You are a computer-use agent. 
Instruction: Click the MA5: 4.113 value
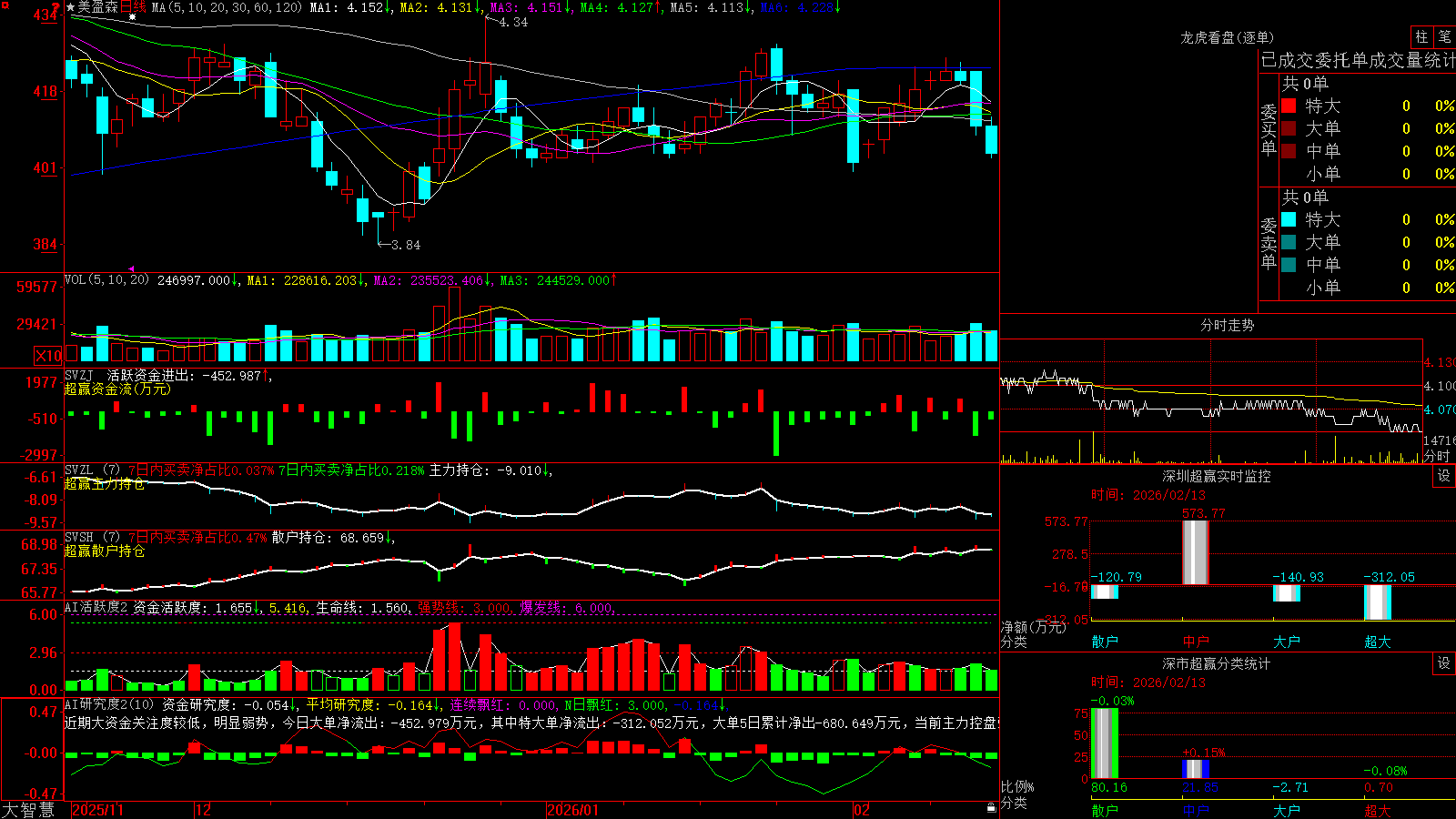711,7
